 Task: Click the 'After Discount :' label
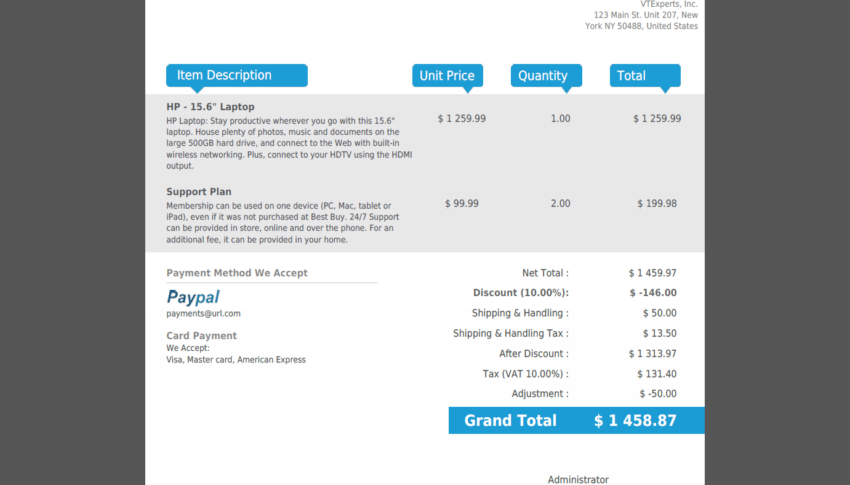[x=534, y=354]
